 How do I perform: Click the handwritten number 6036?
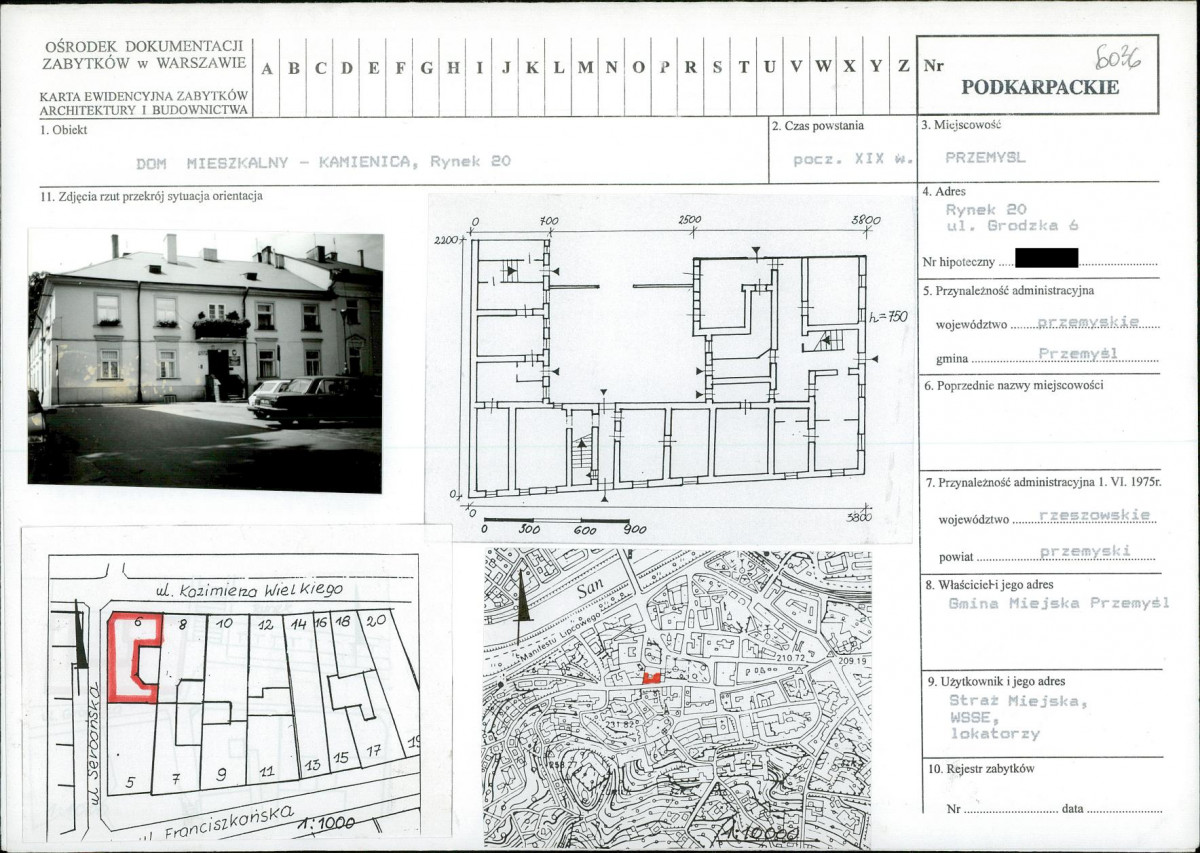point(1118,57)
